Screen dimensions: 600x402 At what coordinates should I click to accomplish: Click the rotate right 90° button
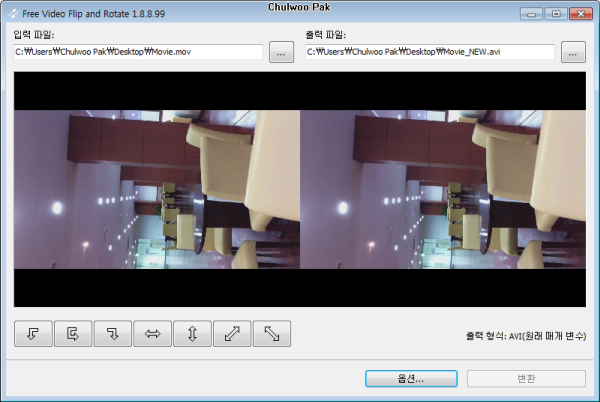113,335
